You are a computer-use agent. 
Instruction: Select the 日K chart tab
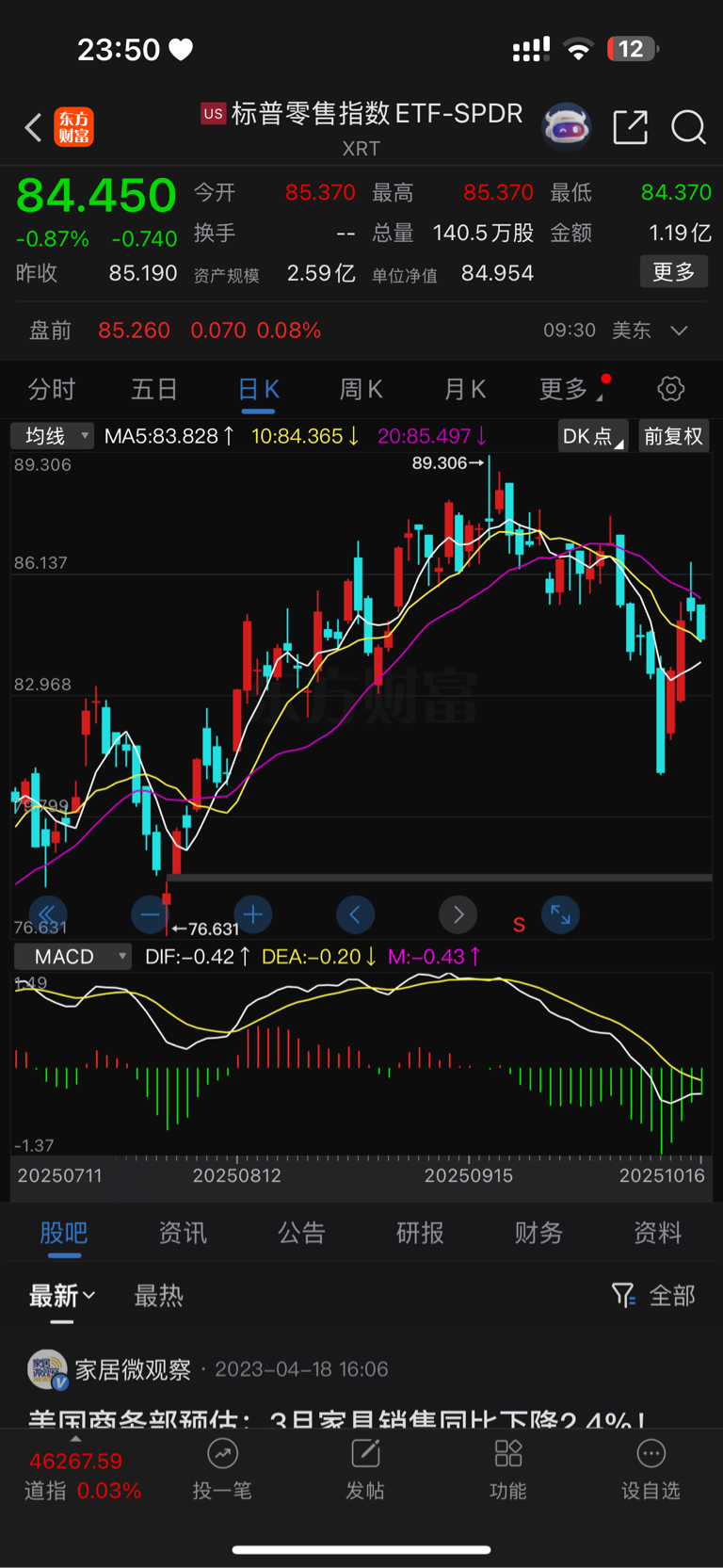(x=259, y=389)
